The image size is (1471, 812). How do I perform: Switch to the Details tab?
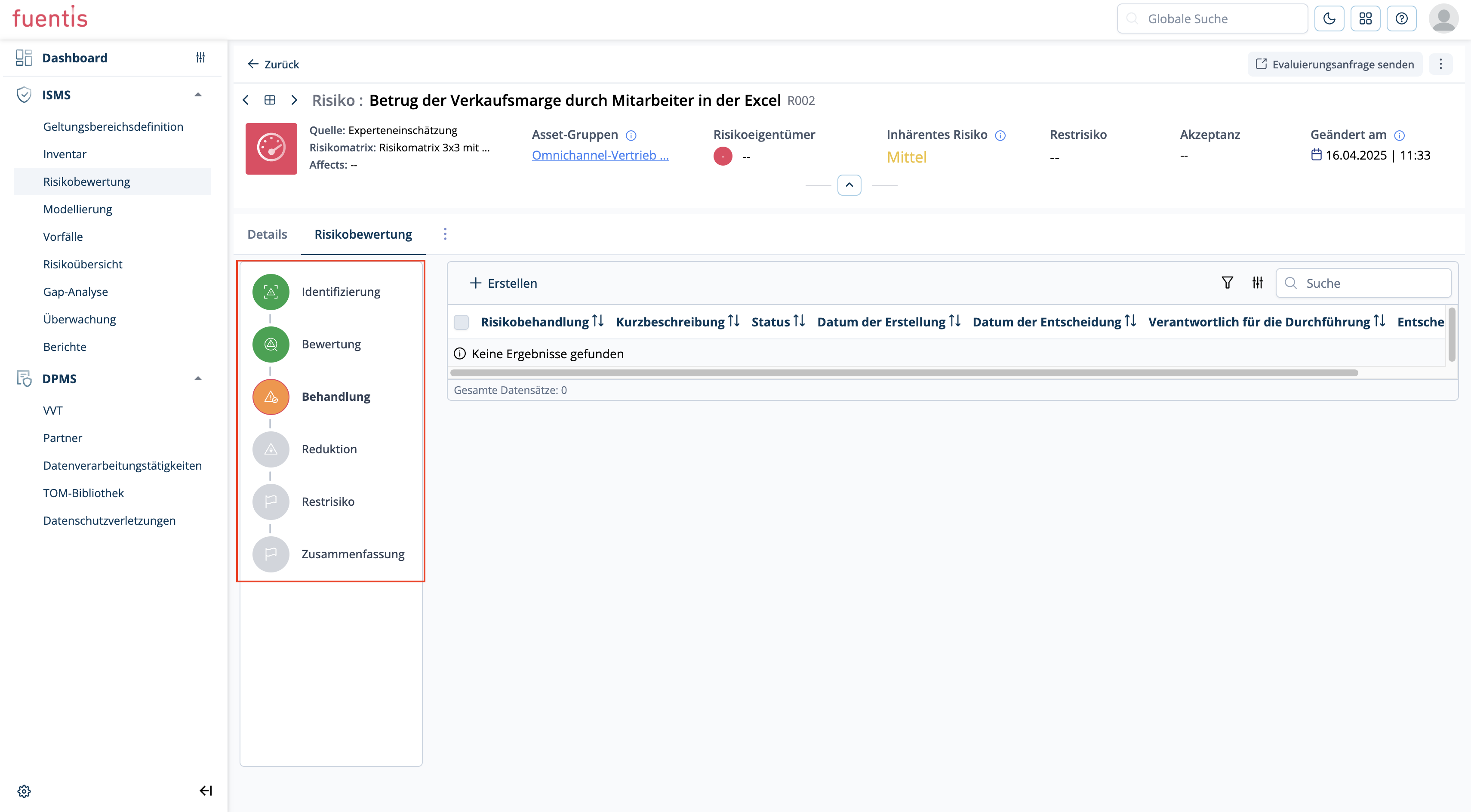click(x=267, y=234)
